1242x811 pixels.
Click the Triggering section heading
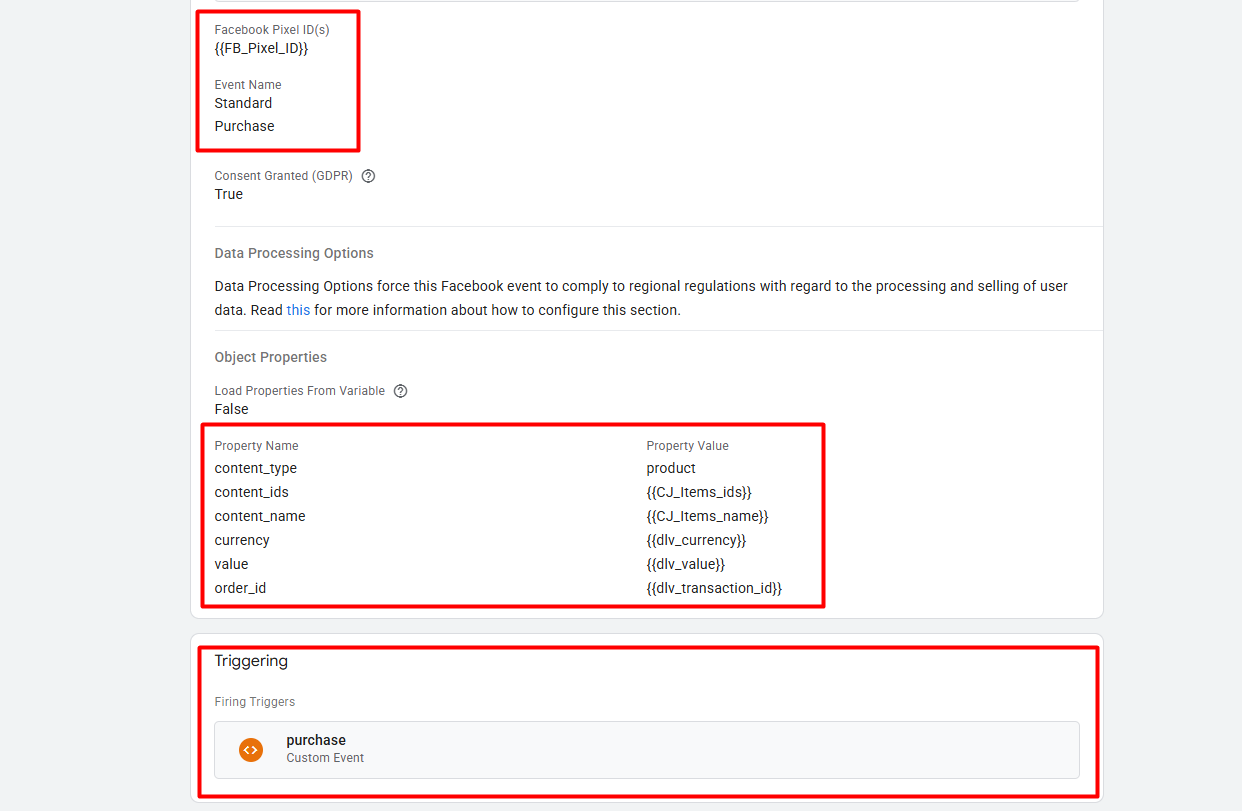[x=251, y=661]
